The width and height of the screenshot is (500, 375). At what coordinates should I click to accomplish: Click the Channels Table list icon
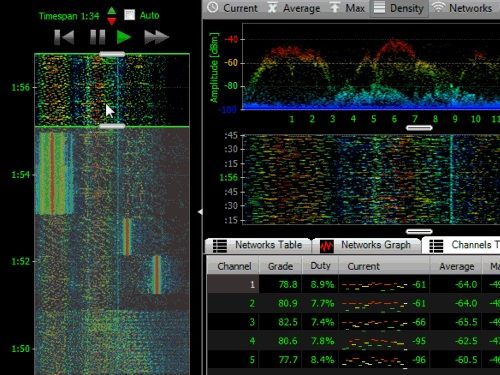(436, 246)
